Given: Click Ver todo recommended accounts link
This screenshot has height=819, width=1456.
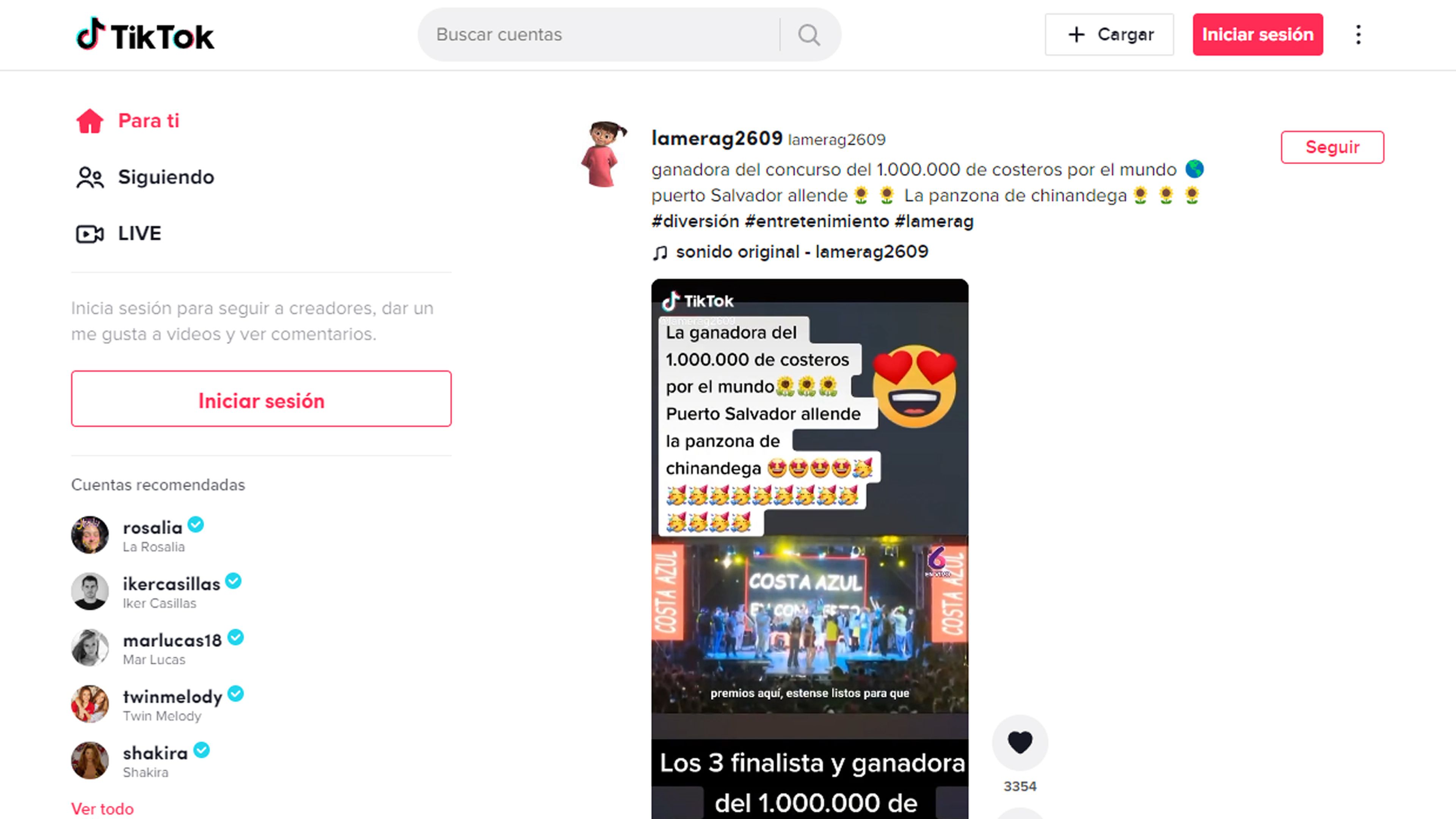Looking at the screenshot, I should [102, 809].
